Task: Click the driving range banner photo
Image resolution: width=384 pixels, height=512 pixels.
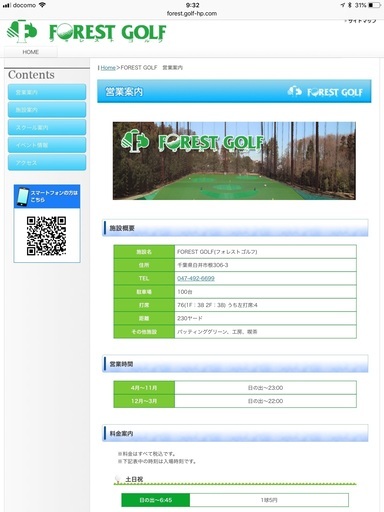Action: (x=234, y=161)
